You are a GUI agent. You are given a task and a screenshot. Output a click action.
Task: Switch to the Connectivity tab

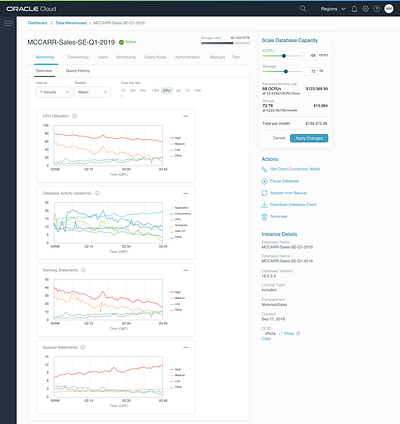click(x=78, y=57)
